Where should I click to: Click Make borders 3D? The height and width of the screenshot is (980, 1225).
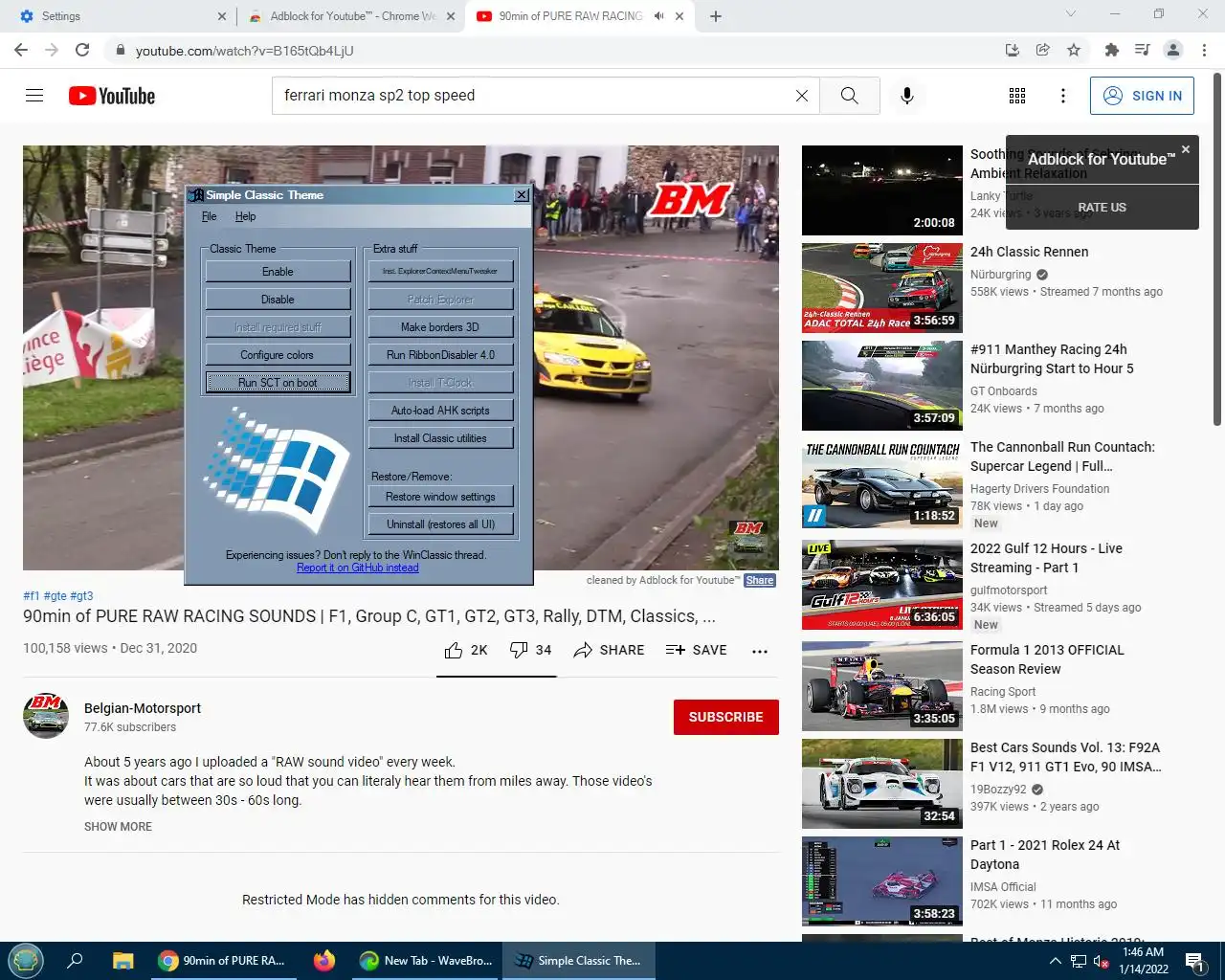coord(440,327)
